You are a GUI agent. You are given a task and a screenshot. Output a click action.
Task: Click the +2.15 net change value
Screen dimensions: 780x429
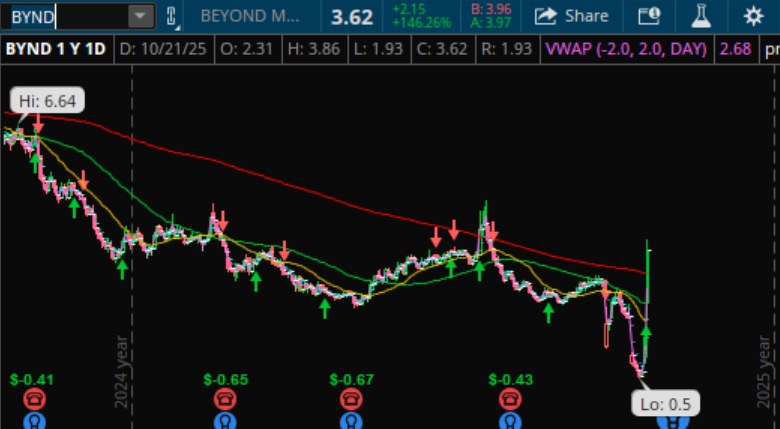pos(410,9)
